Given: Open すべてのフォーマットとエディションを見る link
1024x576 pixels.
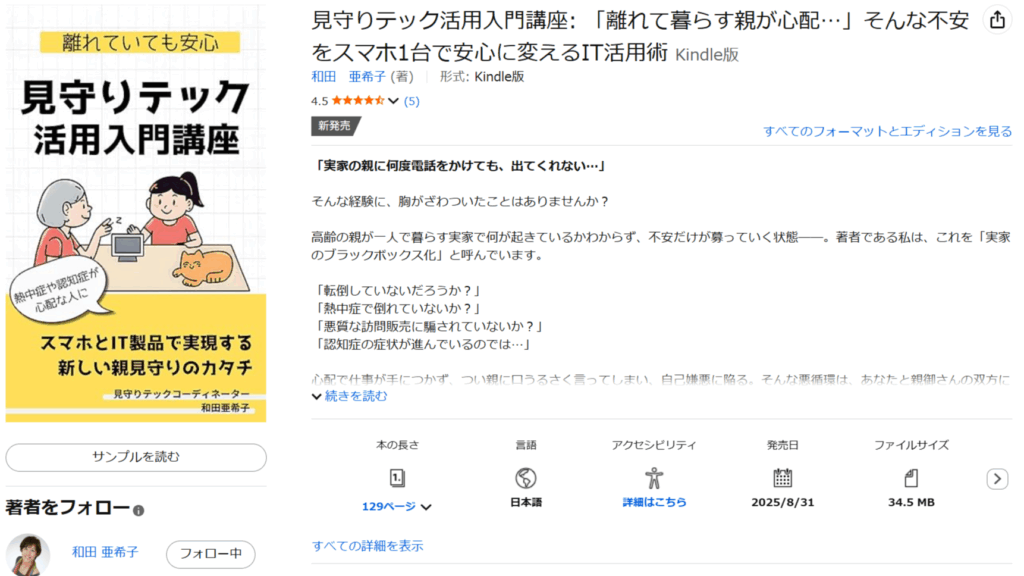Looking at the screenshot, I should [888, 131].
